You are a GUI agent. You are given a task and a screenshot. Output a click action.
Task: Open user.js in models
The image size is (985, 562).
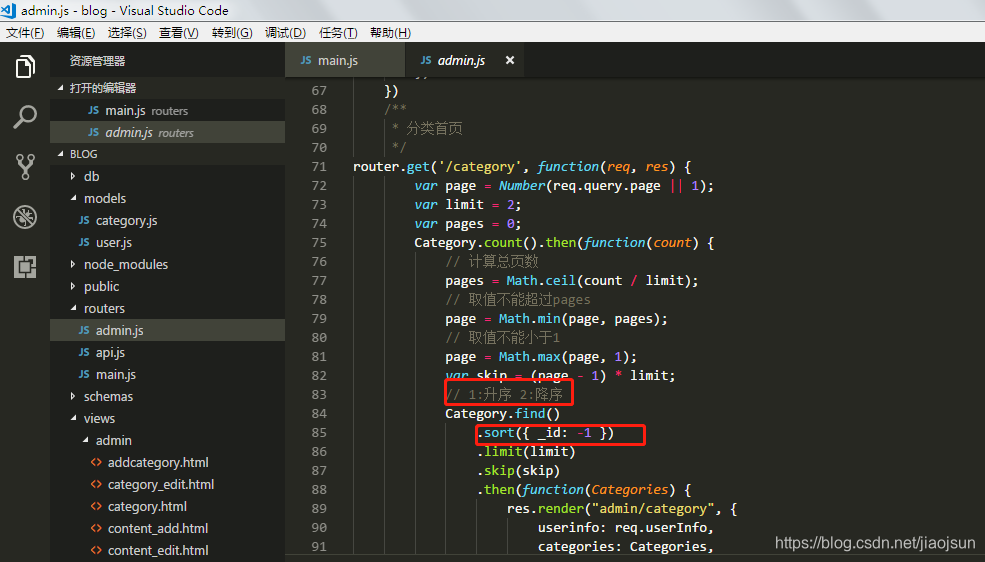[x=168, y=242]
